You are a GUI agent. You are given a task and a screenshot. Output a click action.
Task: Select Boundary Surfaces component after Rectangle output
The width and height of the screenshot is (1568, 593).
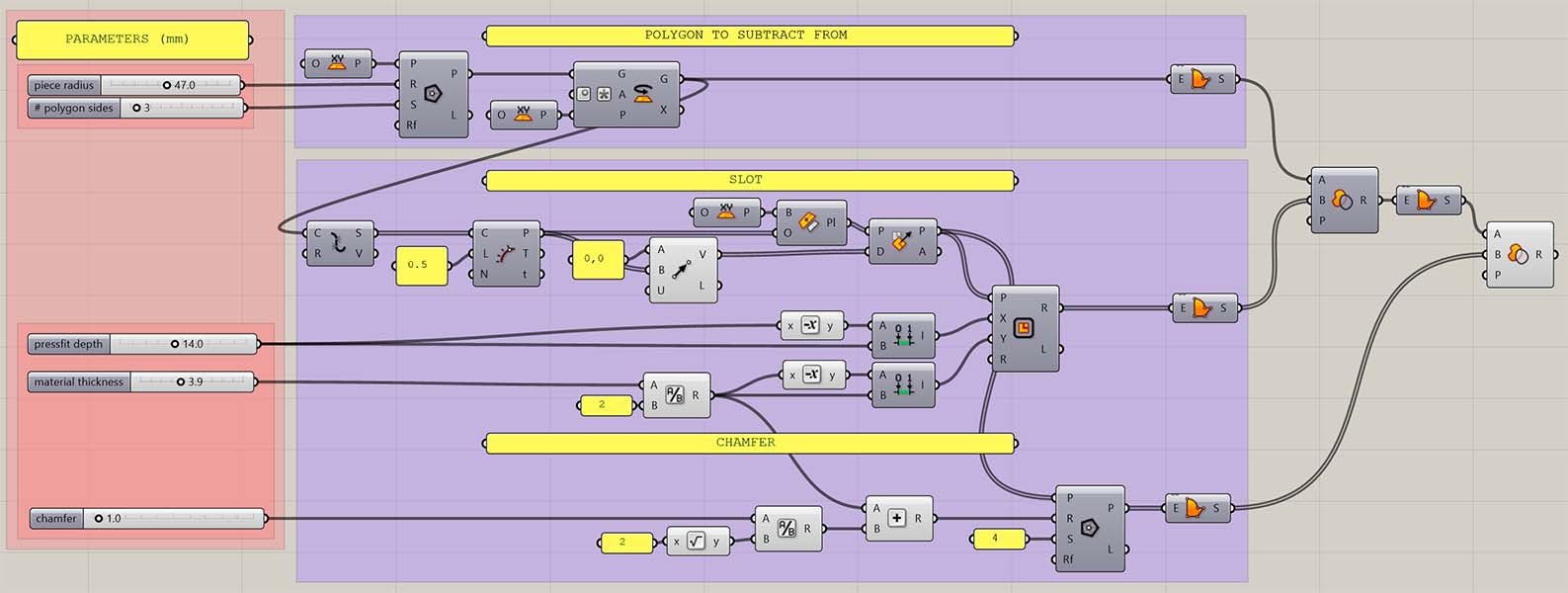(1205, 308)
